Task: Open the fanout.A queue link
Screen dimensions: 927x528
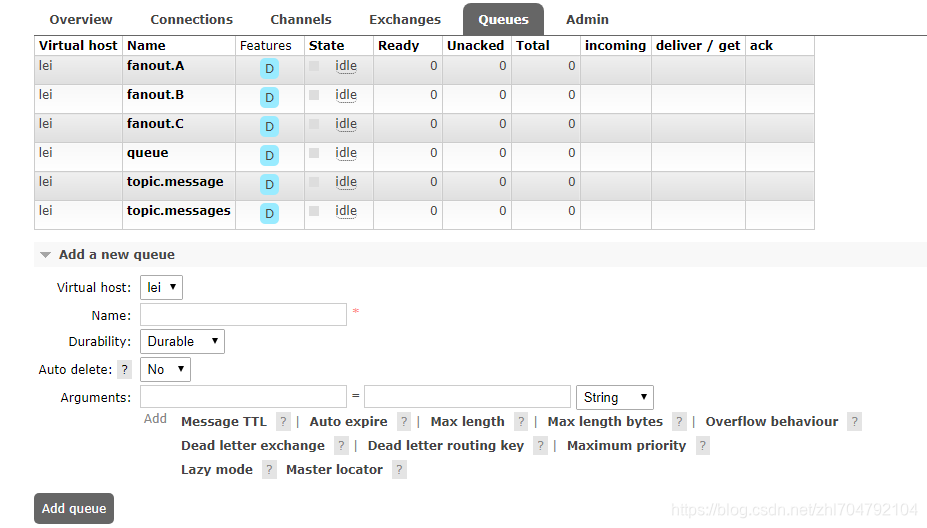Action: click(x=155, y=66)
